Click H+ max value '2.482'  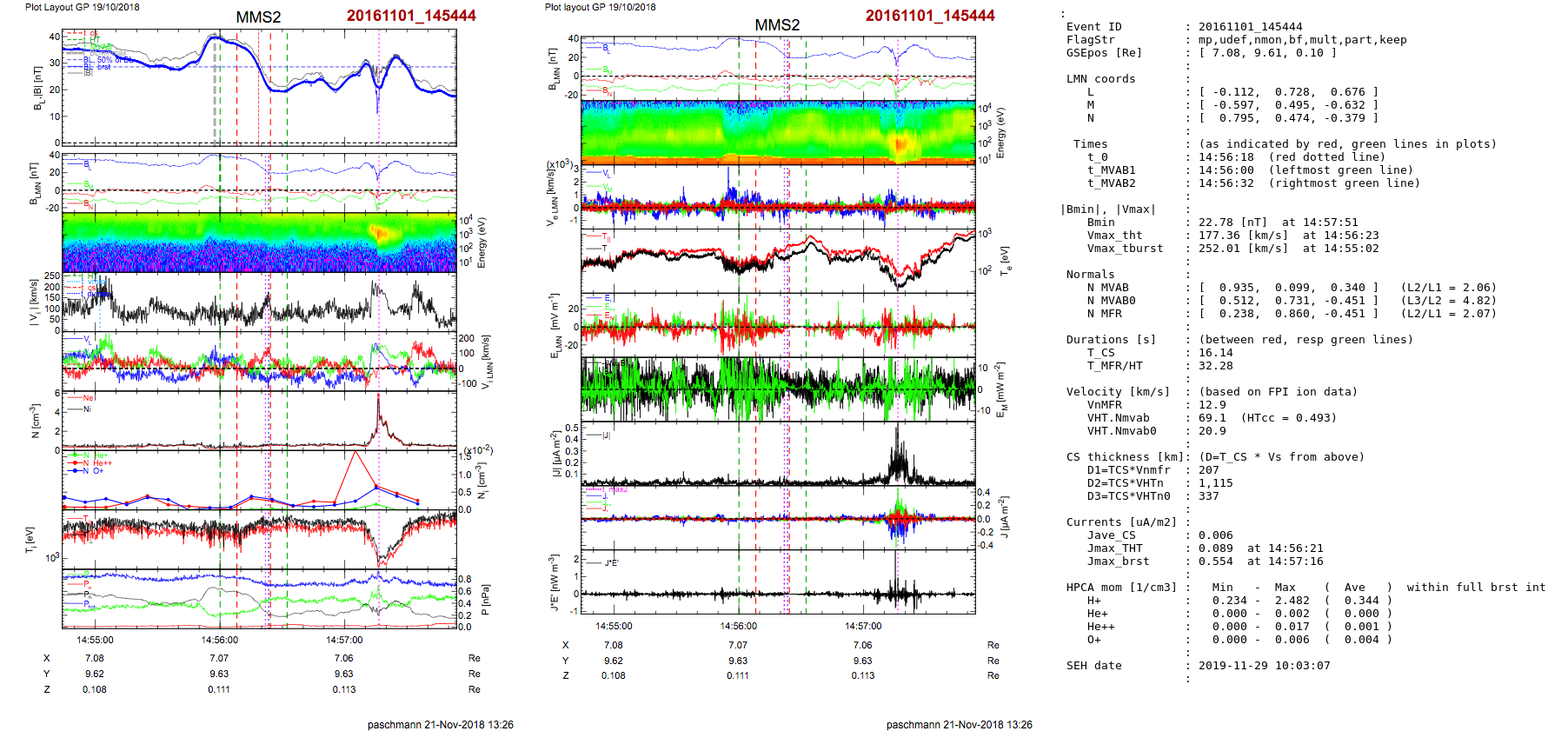coord(1292,601)
